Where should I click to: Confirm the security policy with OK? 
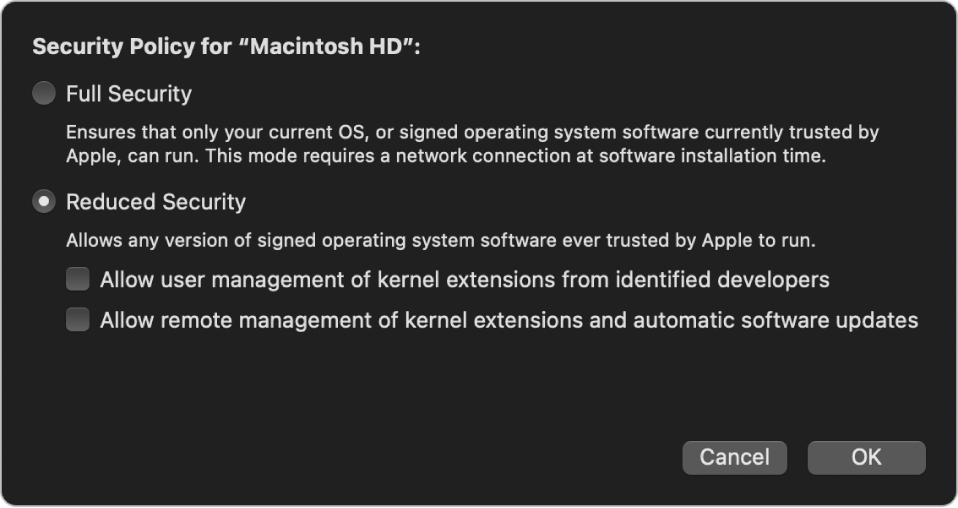click(866, 457)
